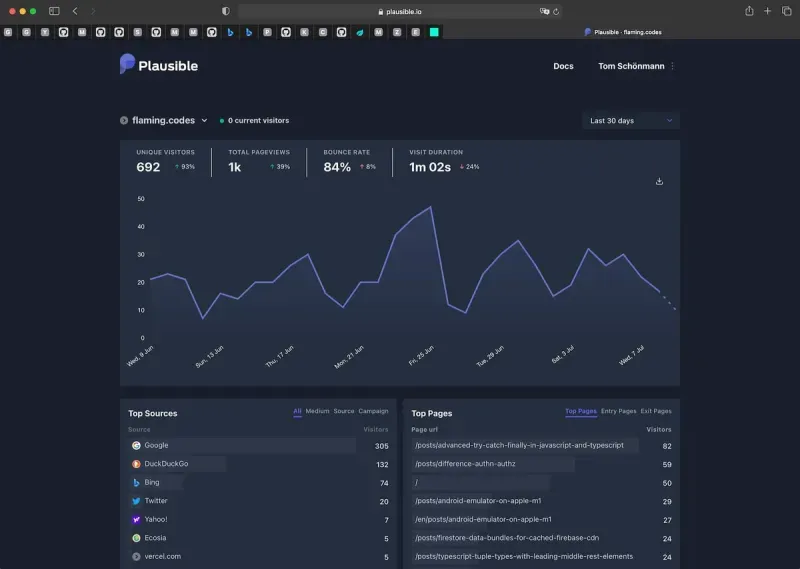Open the user menu dots beside Tom Schönmann

(x=672, y=66)
